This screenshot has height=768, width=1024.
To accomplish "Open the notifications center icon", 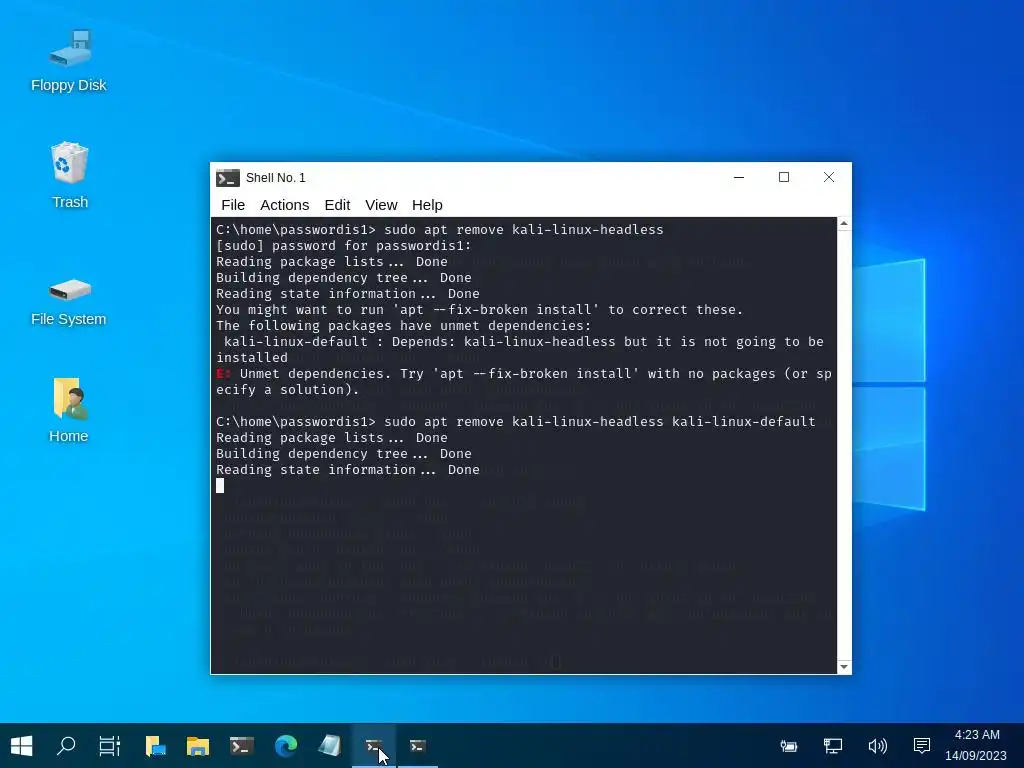I will click(x=921, y=746).
